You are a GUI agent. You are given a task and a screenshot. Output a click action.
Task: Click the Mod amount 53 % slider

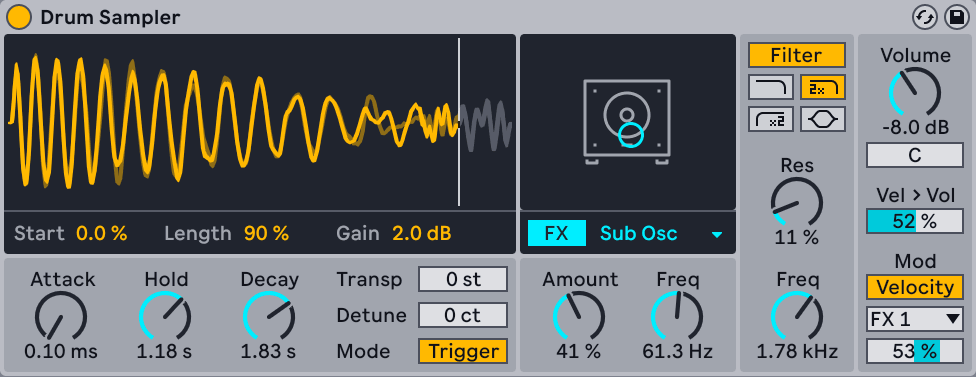(x=914, y=351)
